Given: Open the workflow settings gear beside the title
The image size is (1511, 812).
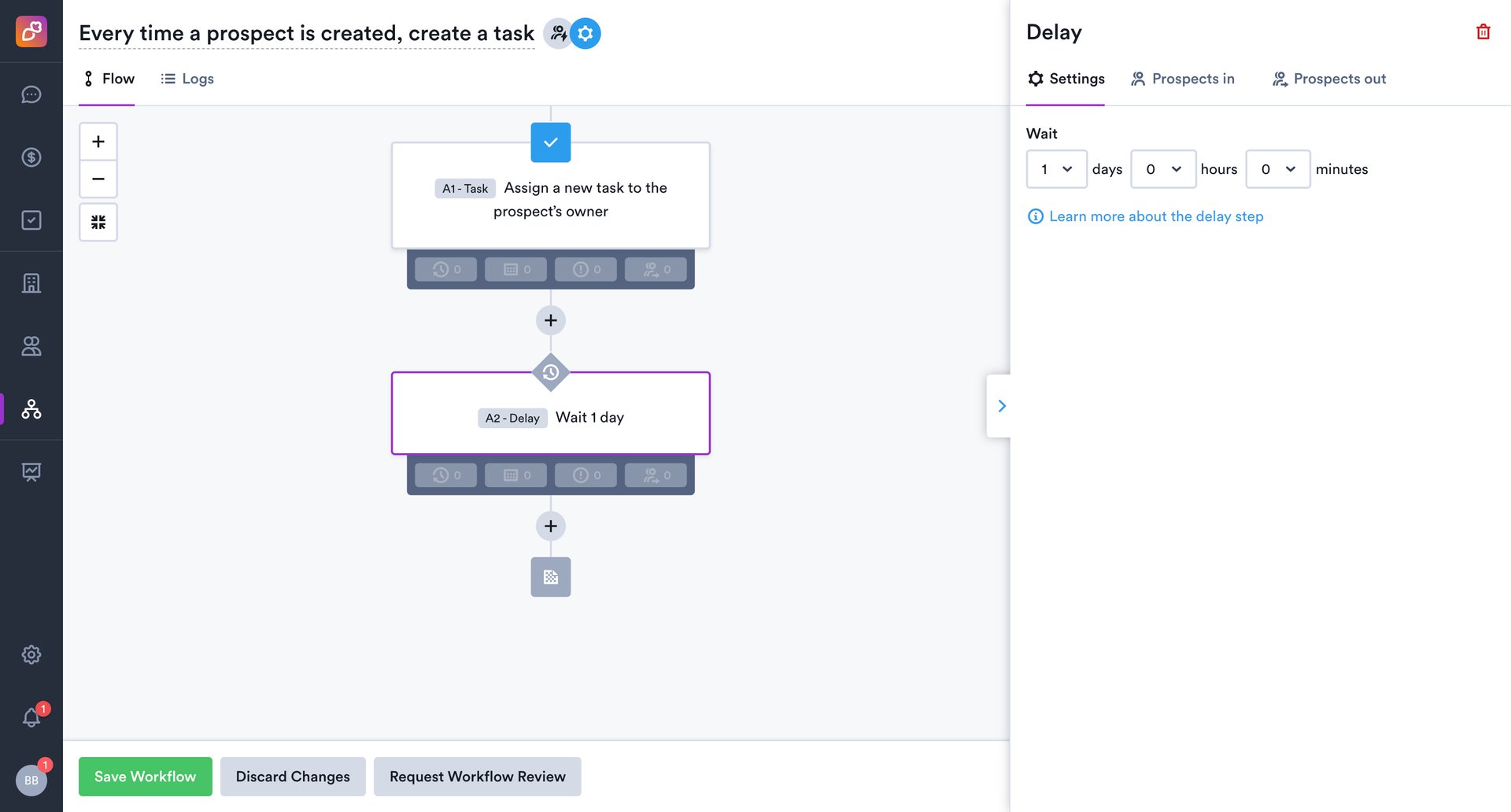Looking at the screenshot, I should pyautogui.click(x=584, y=33).
